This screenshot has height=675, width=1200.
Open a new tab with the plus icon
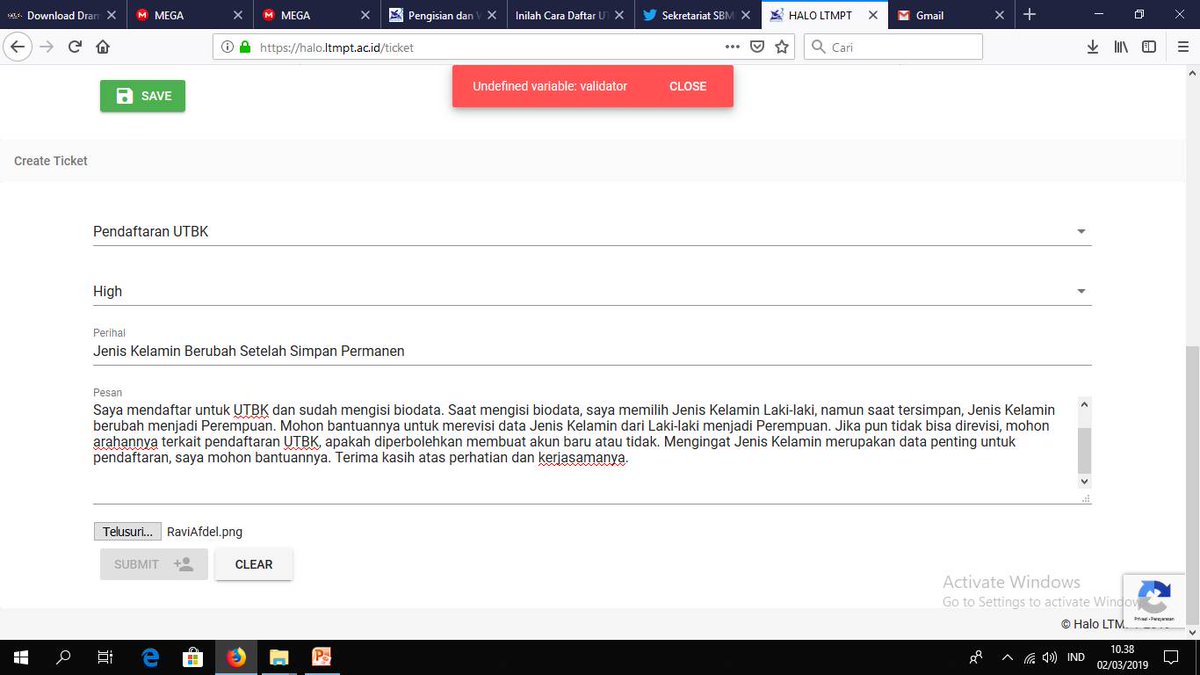click(1029, 14)
